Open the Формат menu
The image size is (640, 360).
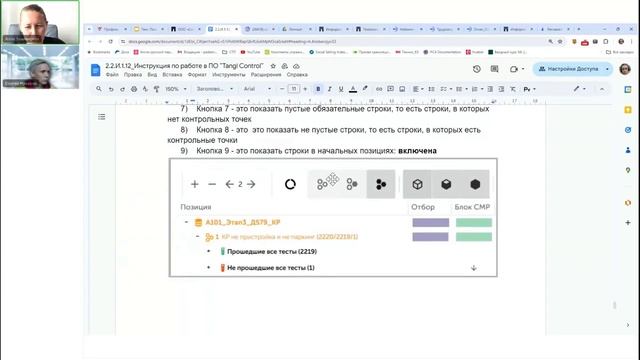click(x=197, y=75)
